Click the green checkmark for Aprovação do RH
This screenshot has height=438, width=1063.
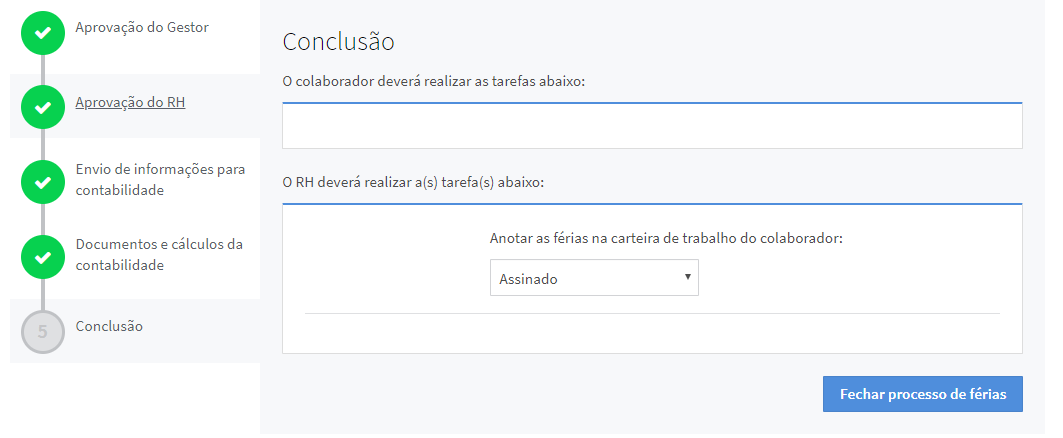tap(43, 107)
